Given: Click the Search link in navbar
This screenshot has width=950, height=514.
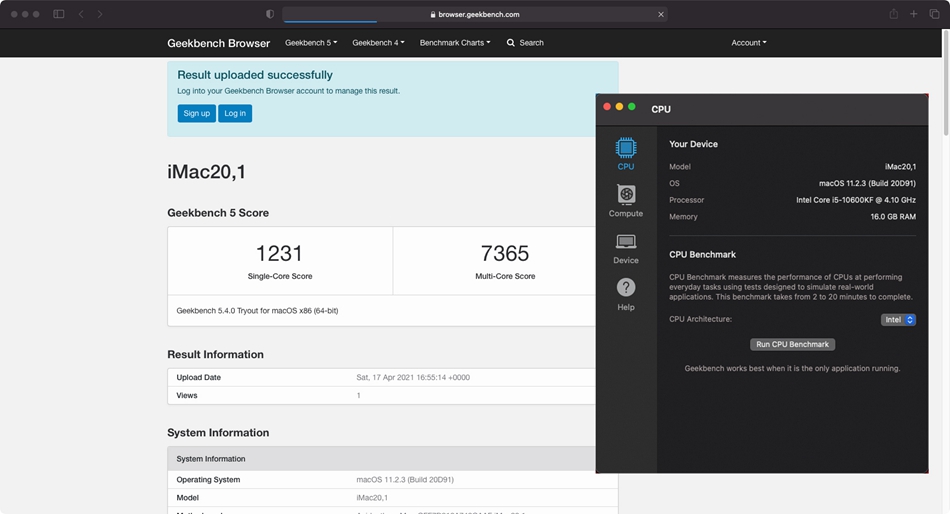Looking at the screenshot, I should pyautogui.click(x=525, y=43).
